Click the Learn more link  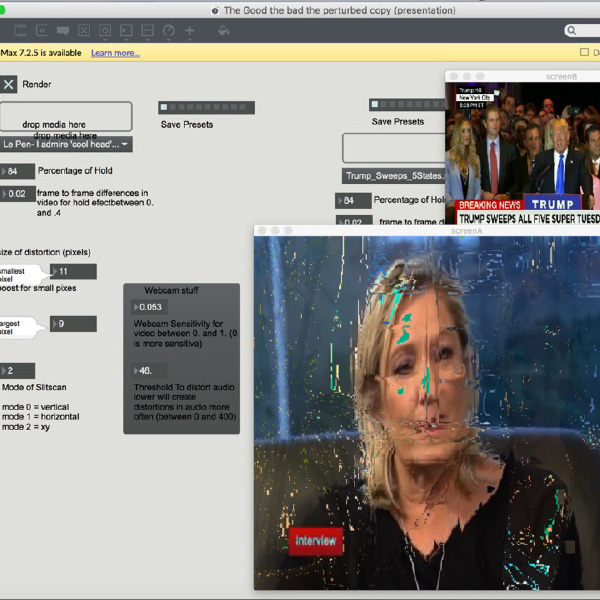(x=115, y=53)
